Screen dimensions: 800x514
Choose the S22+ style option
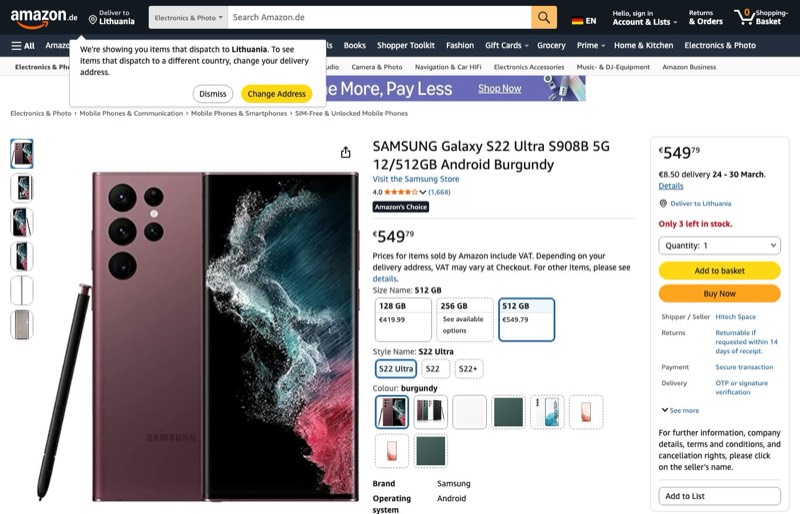coord(468,369)
